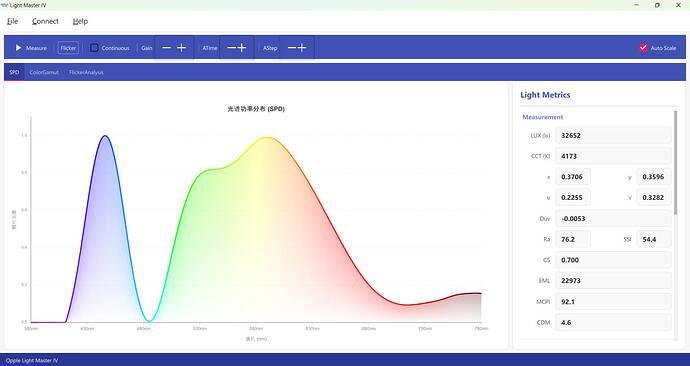Increase AStep with the plus icon
Image resolution: width=690 pixels, height=366 pixels.
[x=302, y=48]
